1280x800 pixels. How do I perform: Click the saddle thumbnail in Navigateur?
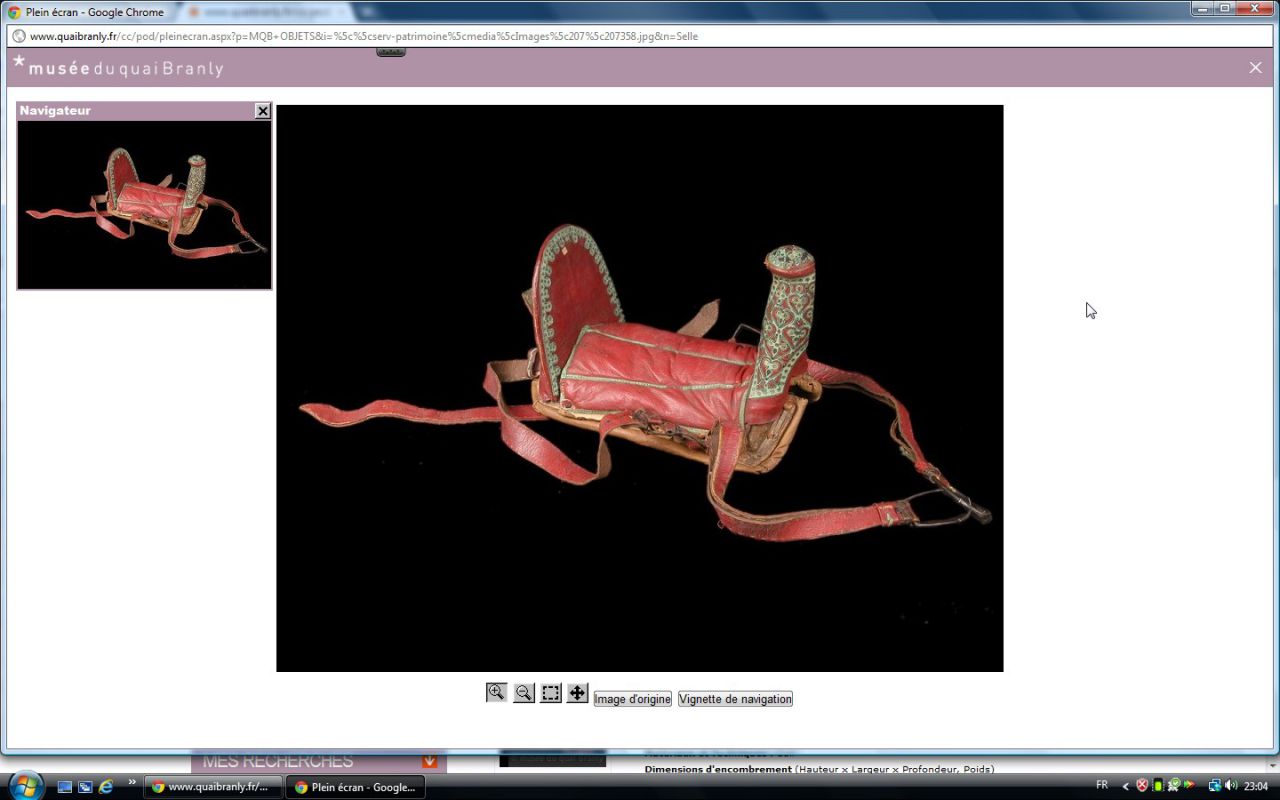point(144,205)
